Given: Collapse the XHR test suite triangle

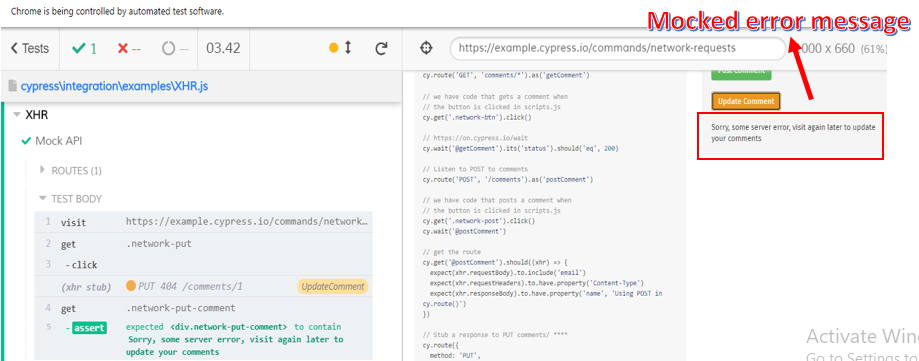Looking at the screenshot, I should click(16, 115).
